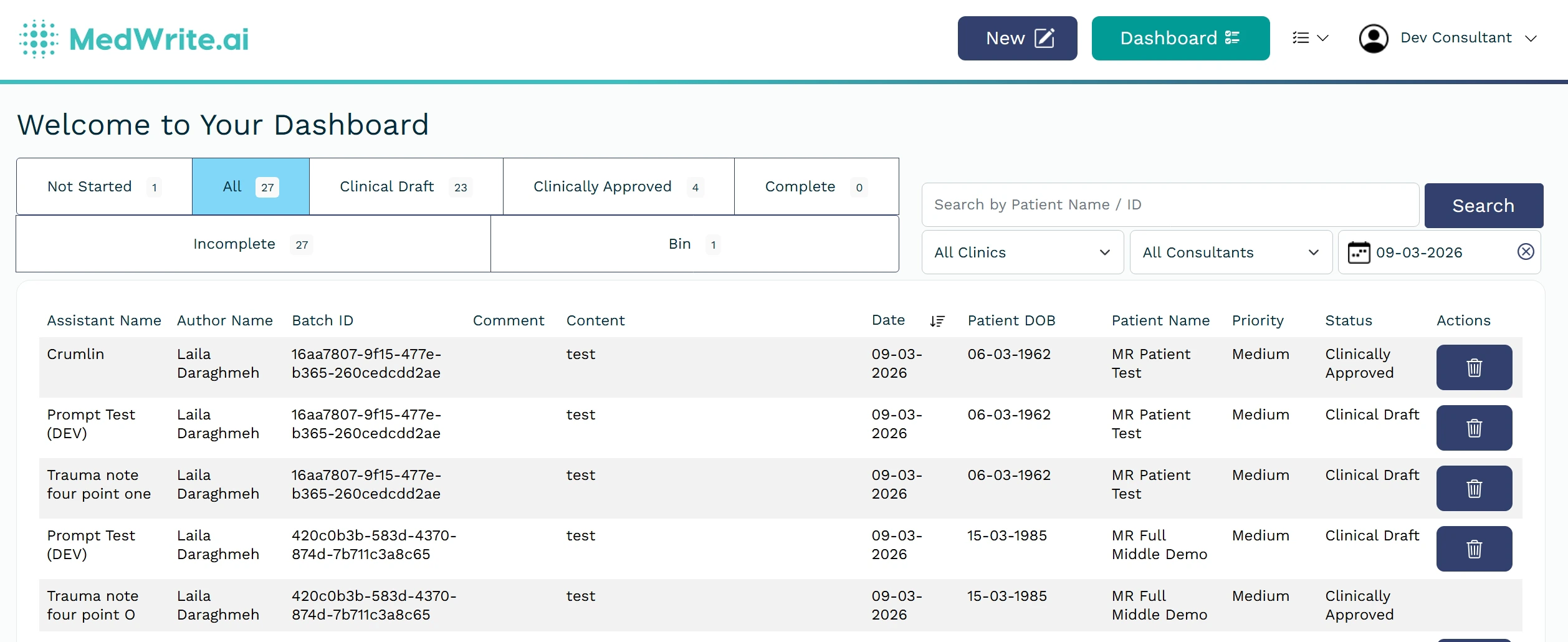Click the Author Name column header
This screenshot has height=642, width=1568.
point(225,320)
